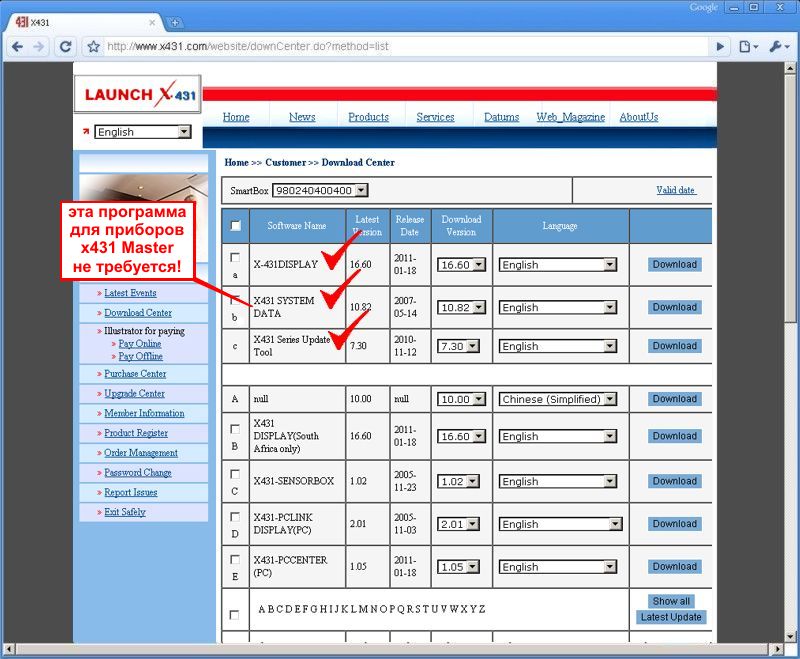Open the Purchase Center link
Screen dimensions: 800x659
(135, 374)
